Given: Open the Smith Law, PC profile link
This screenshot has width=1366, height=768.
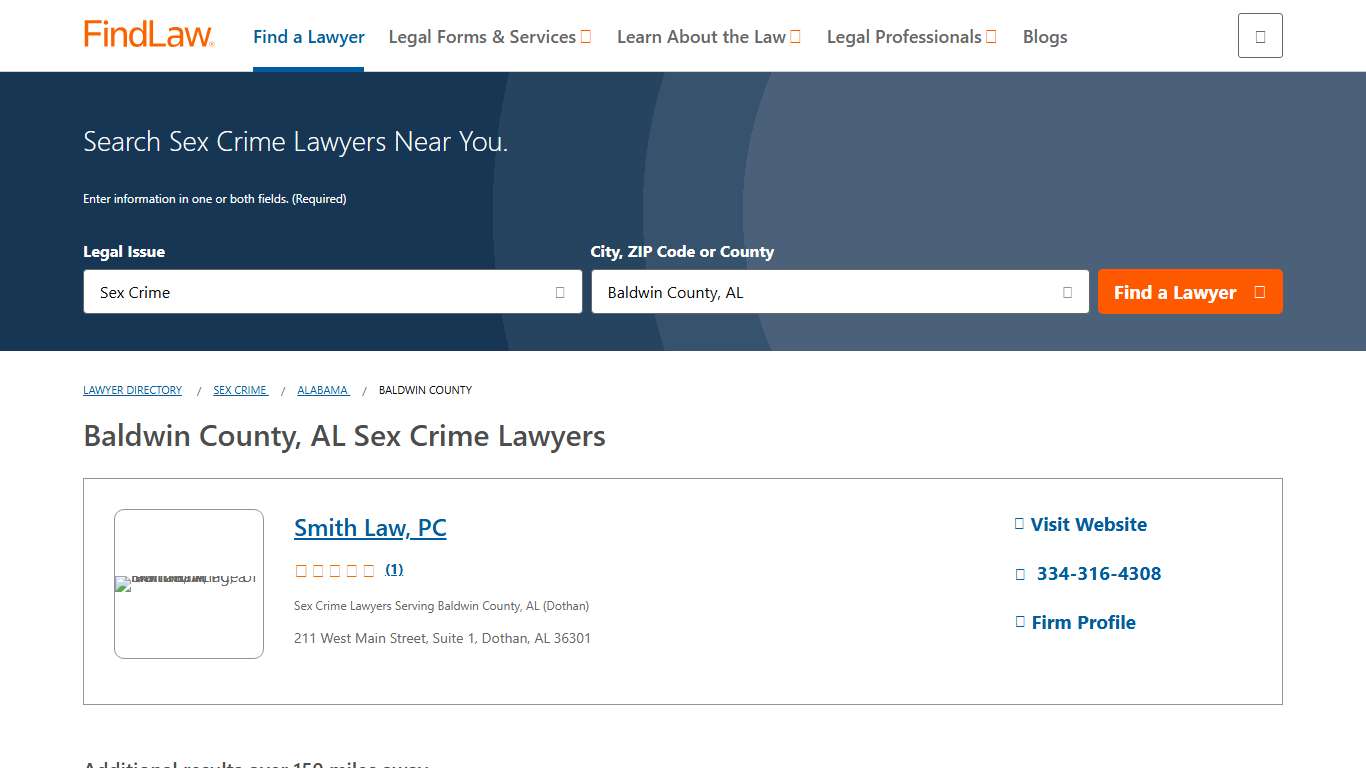Looking at the screenshot, I should click(x=370, y=527).
